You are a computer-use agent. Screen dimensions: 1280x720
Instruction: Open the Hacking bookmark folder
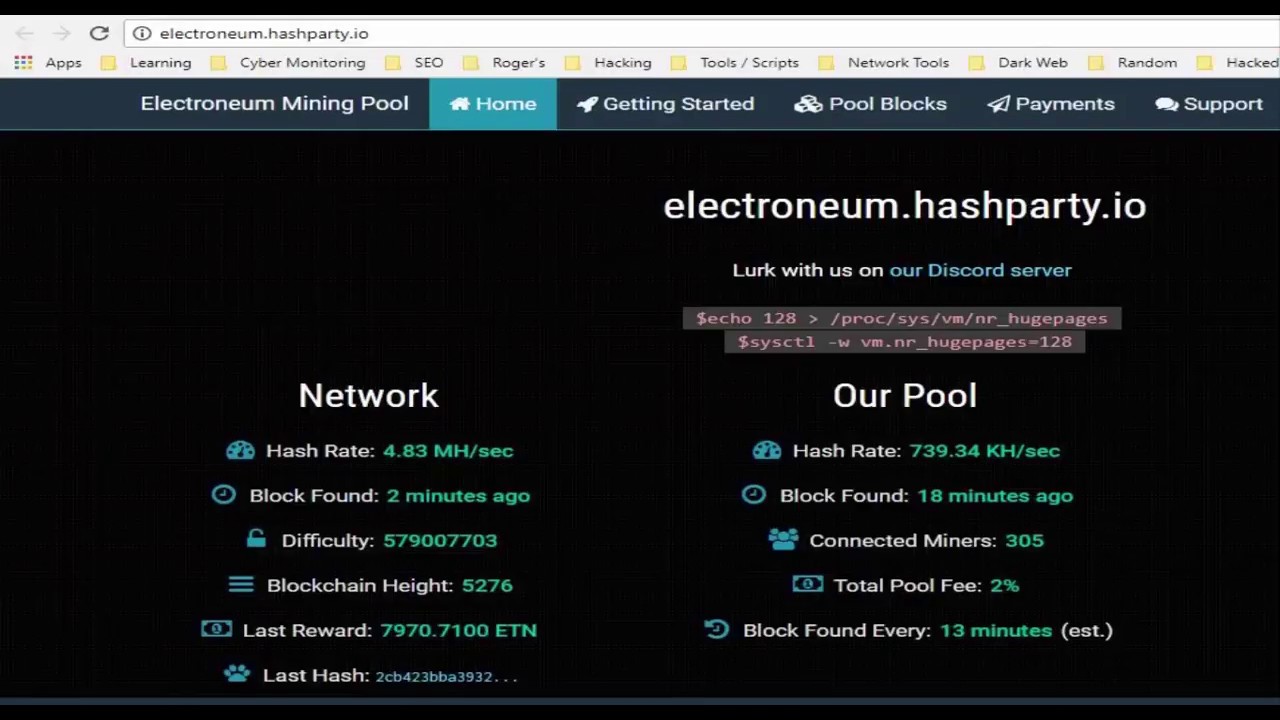click(x=608, y=62)
